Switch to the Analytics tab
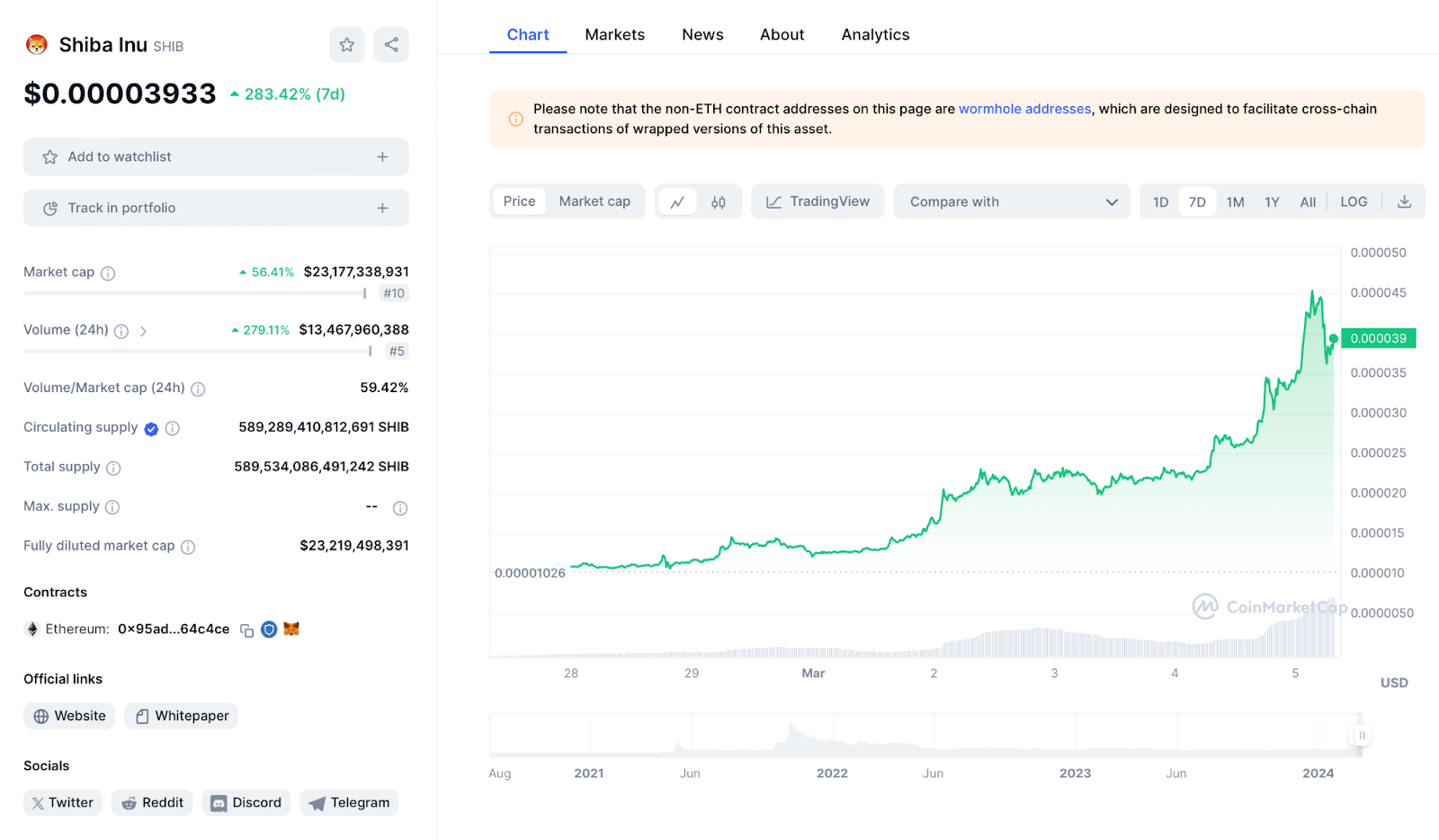 click(875, 34)
